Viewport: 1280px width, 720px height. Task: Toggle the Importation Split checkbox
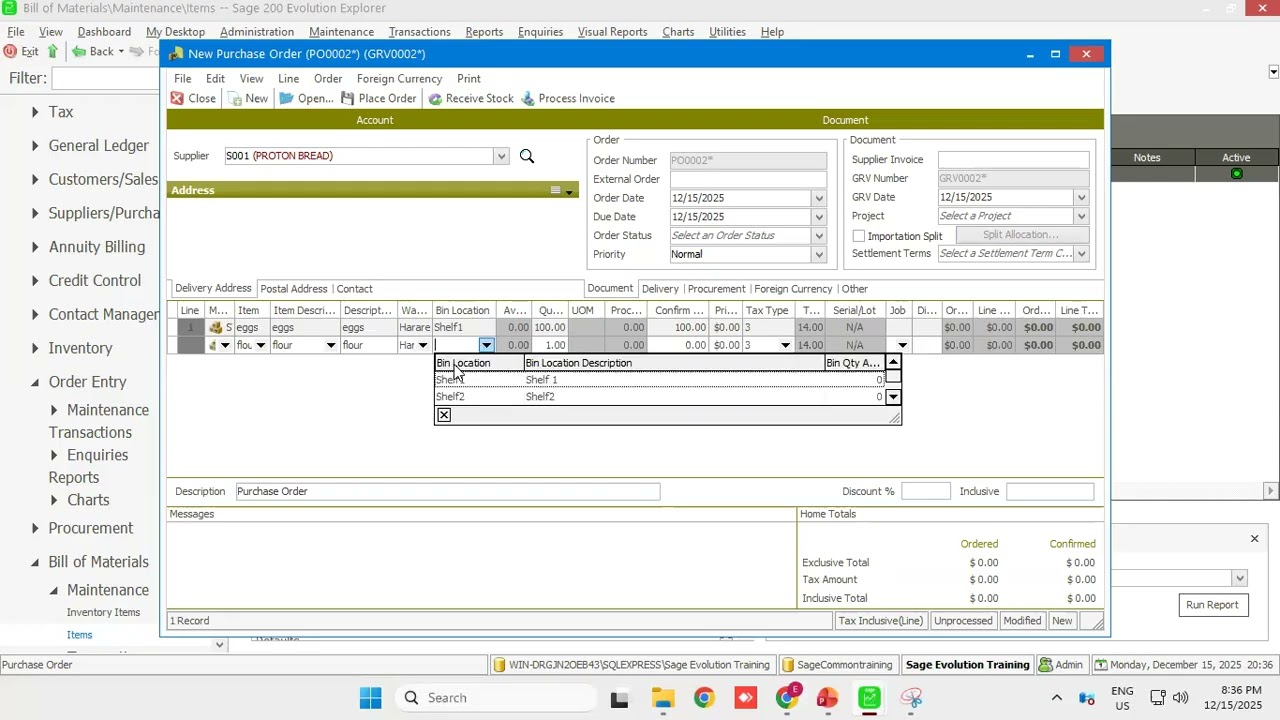[859, 236]
